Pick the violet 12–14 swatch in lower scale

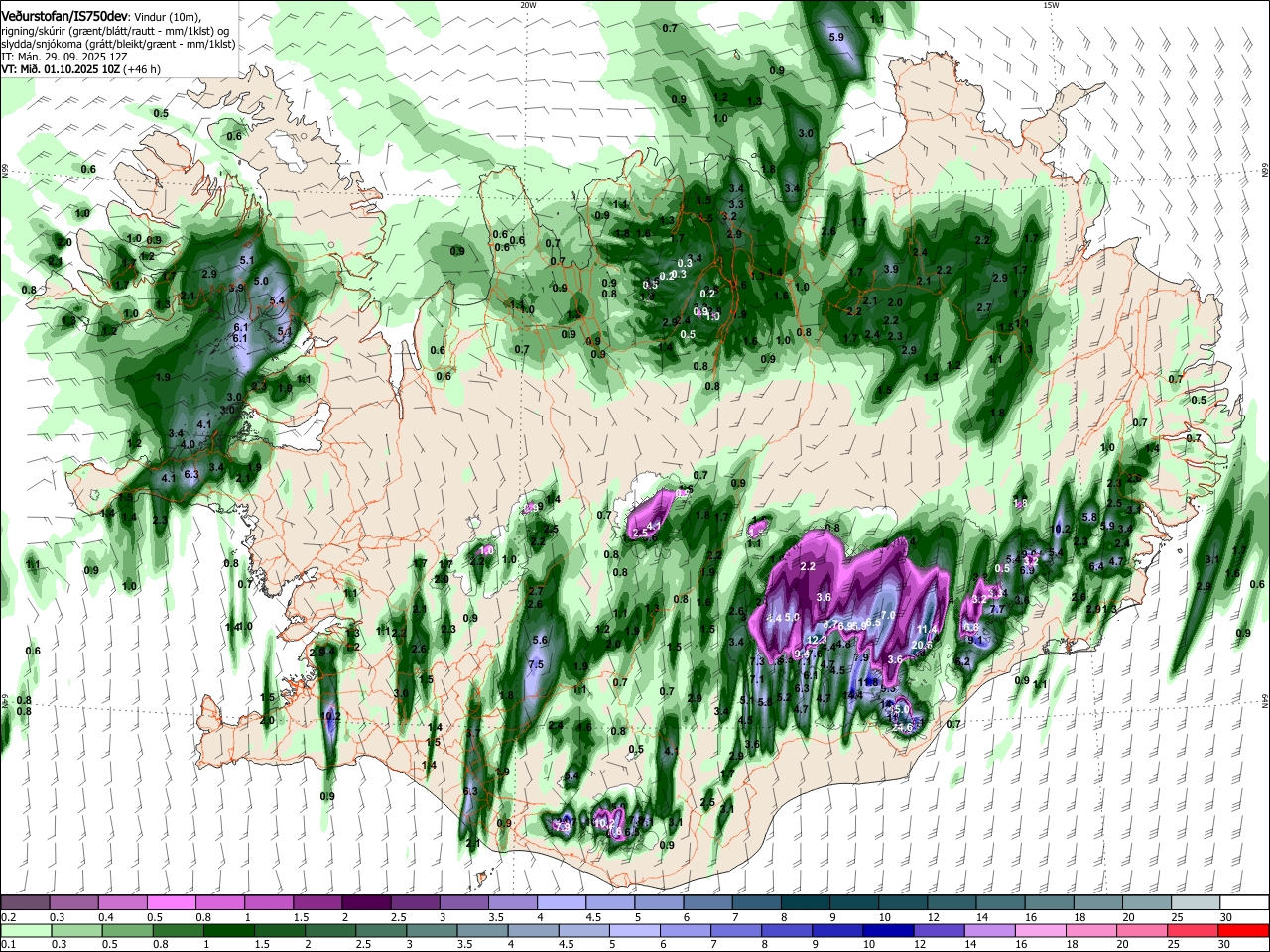939,932
